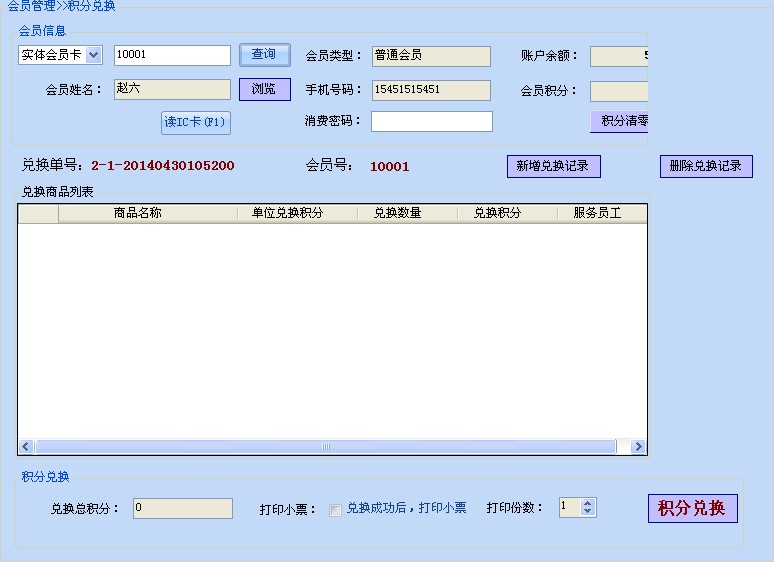This screenshot has width=774, height=562.
Task: Click the large 积分兑换 redeem button
Action: click(693, 508)
